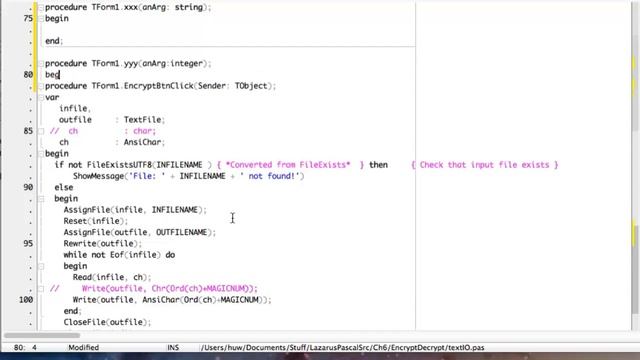
Task: Collapse the TForm1.xxx procedure fold marker
Action: [x=41, y=7]
